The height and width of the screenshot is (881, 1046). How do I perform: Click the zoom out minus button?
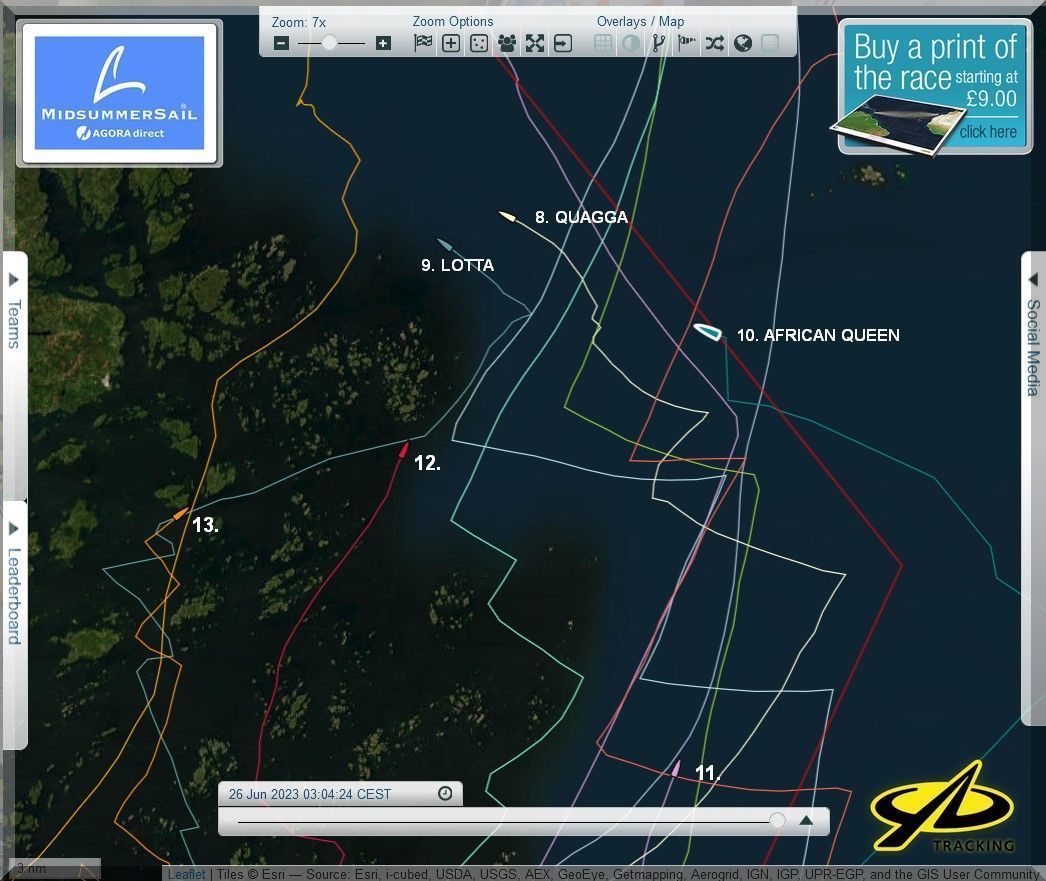pos(281,43)
